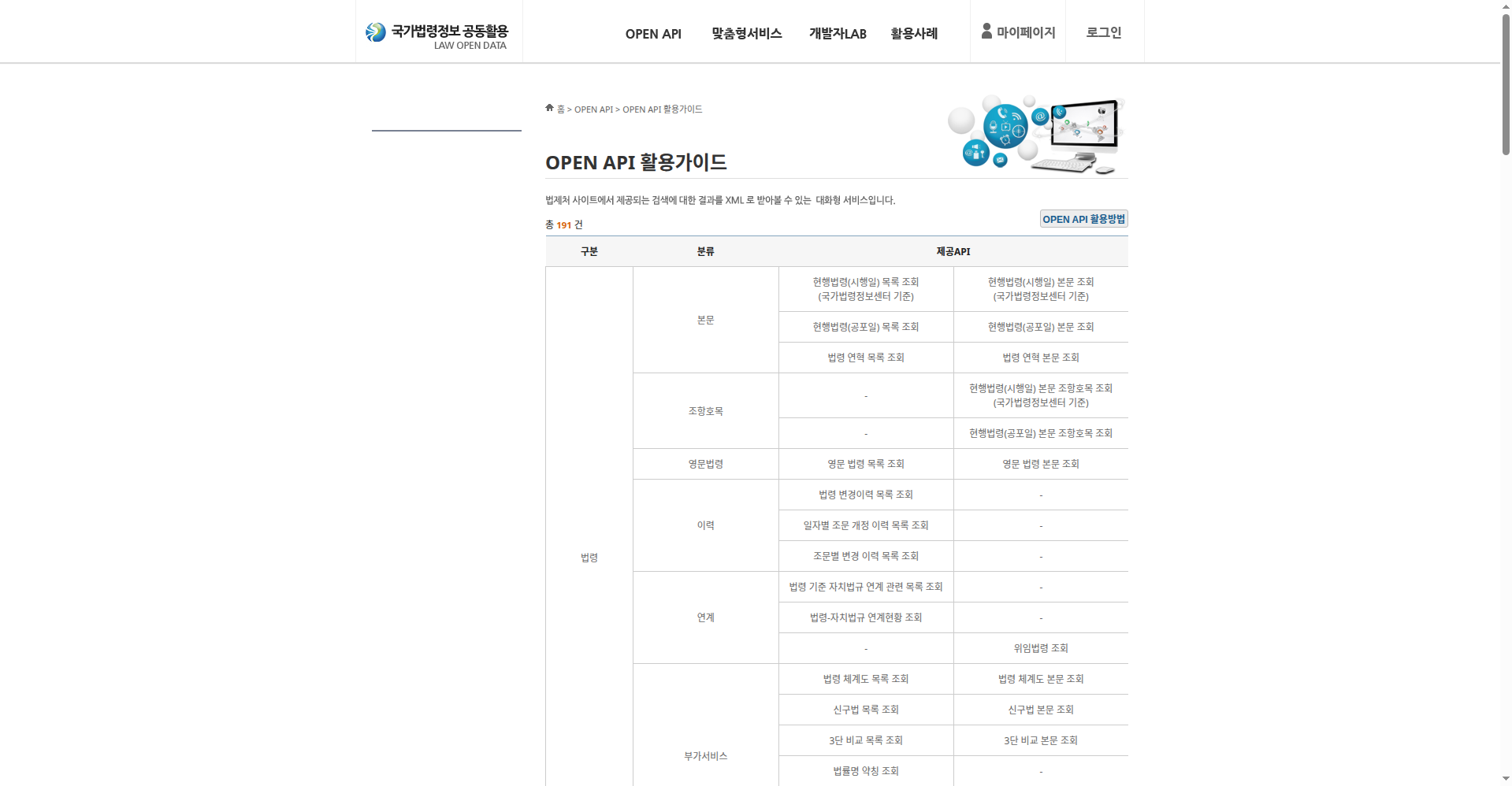Select 3단 비교 목록 조회
The width and height of the screenshot is (1512, 786).
click(x=866, y=740)
